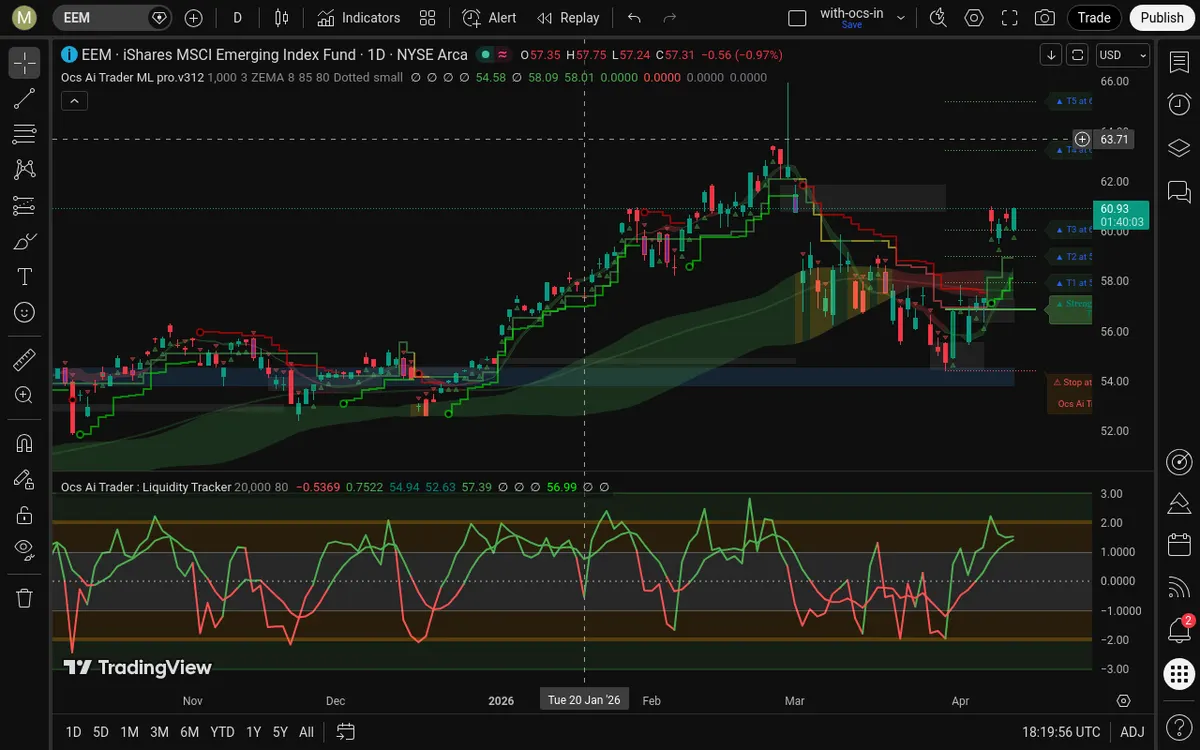Hide all drawings with eye icon
Screen dimensions: 1200x750
point(25,548)
